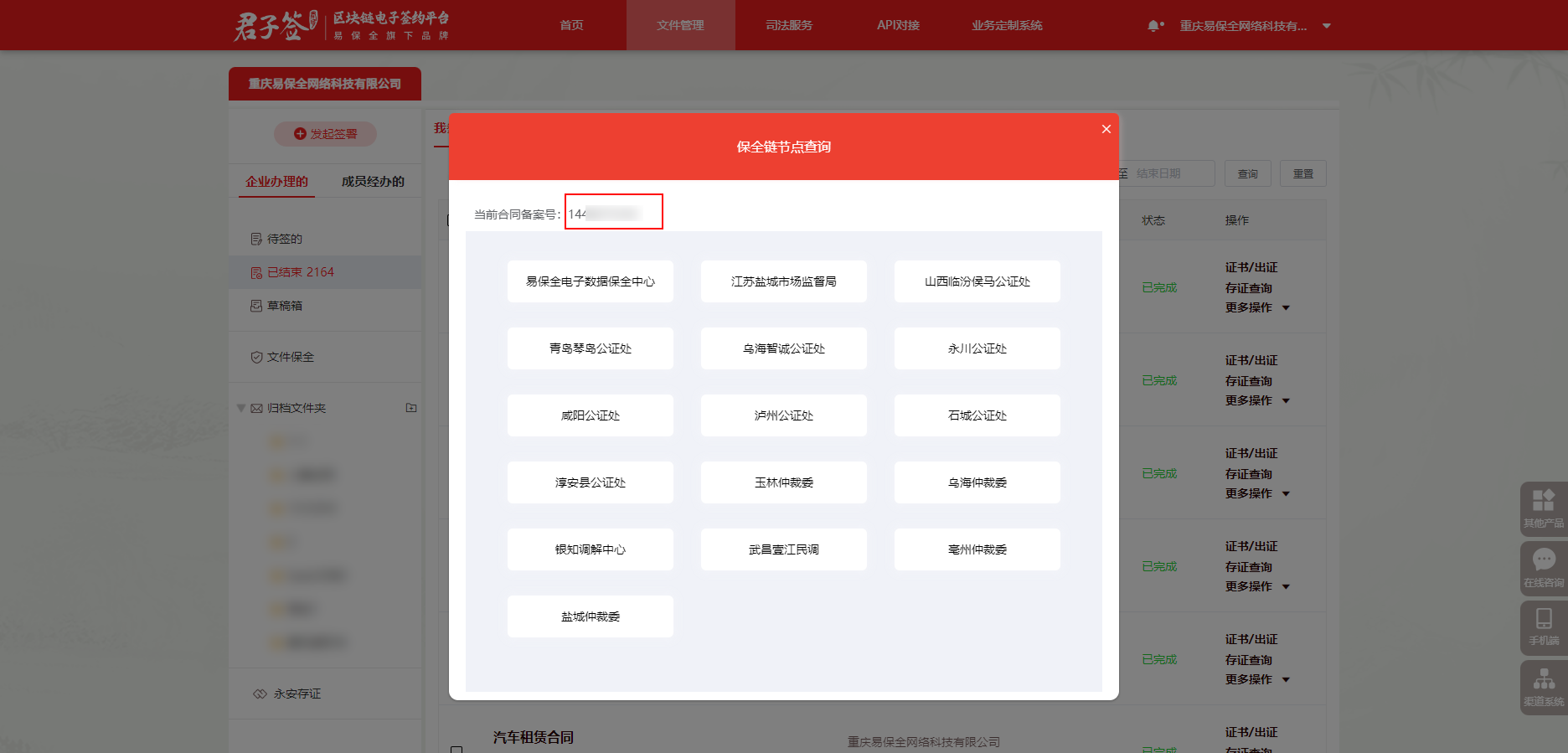This screenshot has height=753, width=1568.
Task: Switch to the 成员经办的 tab
Action: click(373, 181)
